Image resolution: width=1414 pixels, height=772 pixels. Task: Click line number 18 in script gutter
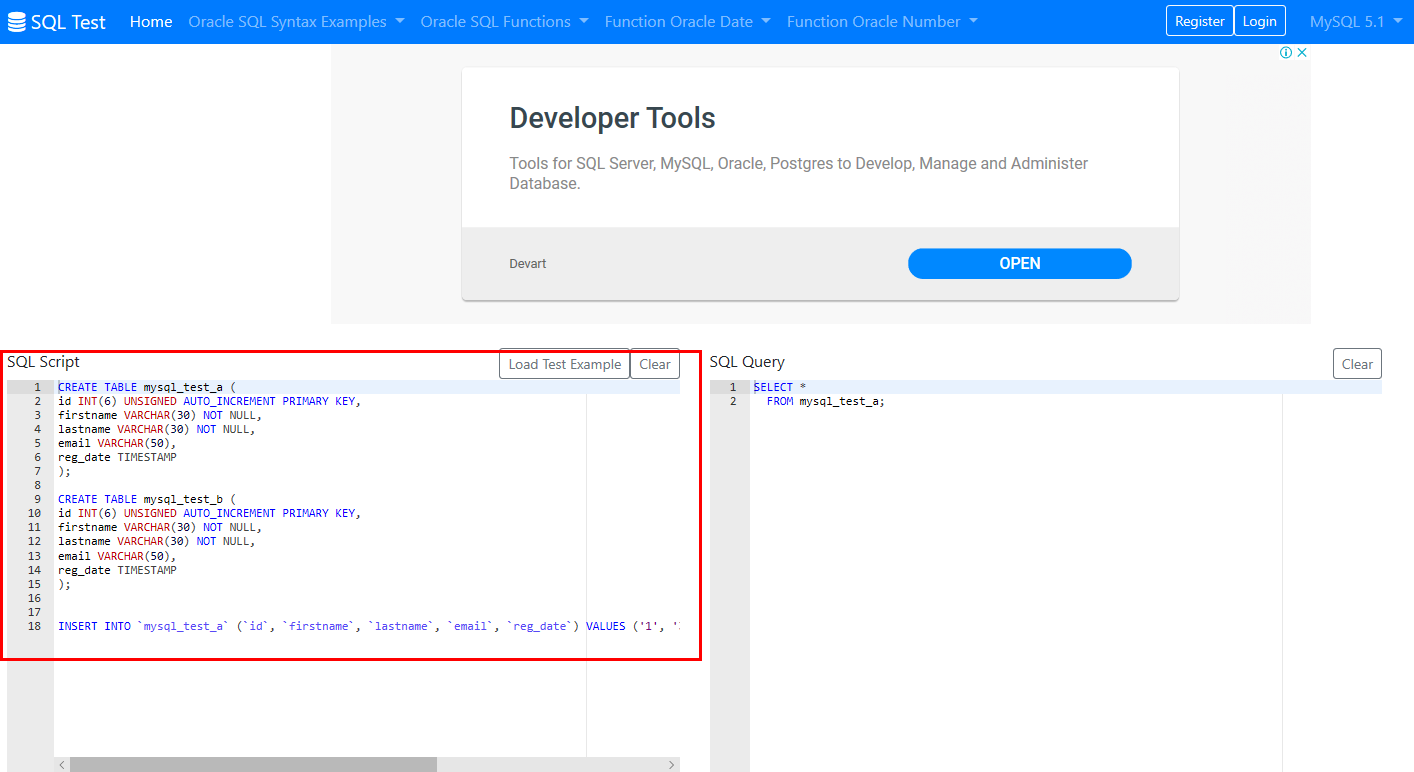(x=35, y=626)
